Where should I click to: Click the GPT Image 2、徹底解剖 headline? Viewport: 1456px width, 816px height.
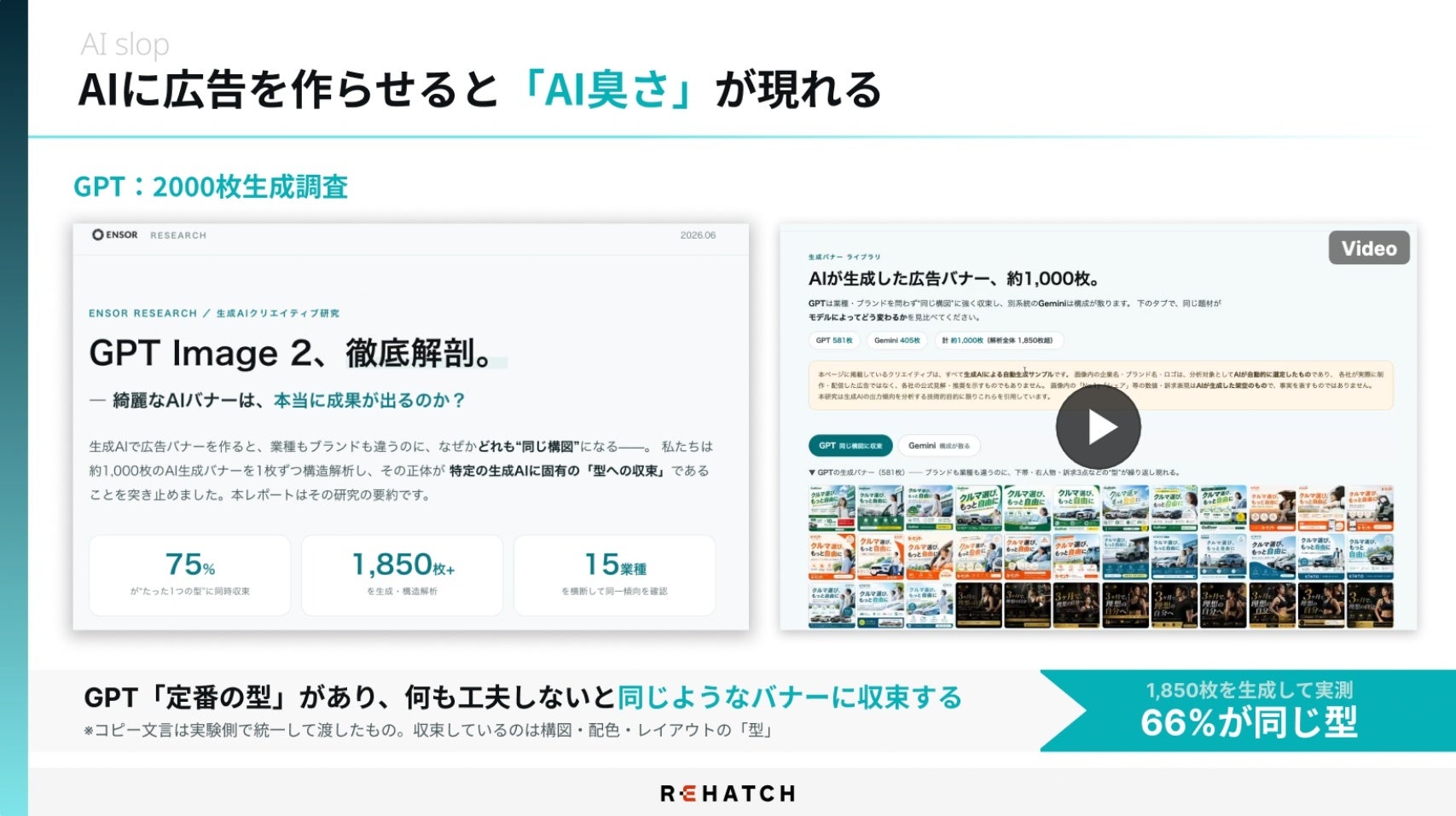point(291,353)
